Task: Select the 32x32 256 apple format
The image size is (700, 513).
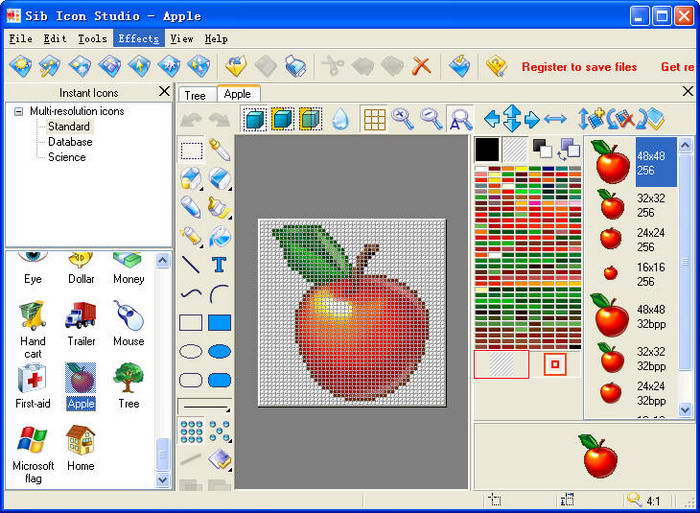Action: [634, 205]
